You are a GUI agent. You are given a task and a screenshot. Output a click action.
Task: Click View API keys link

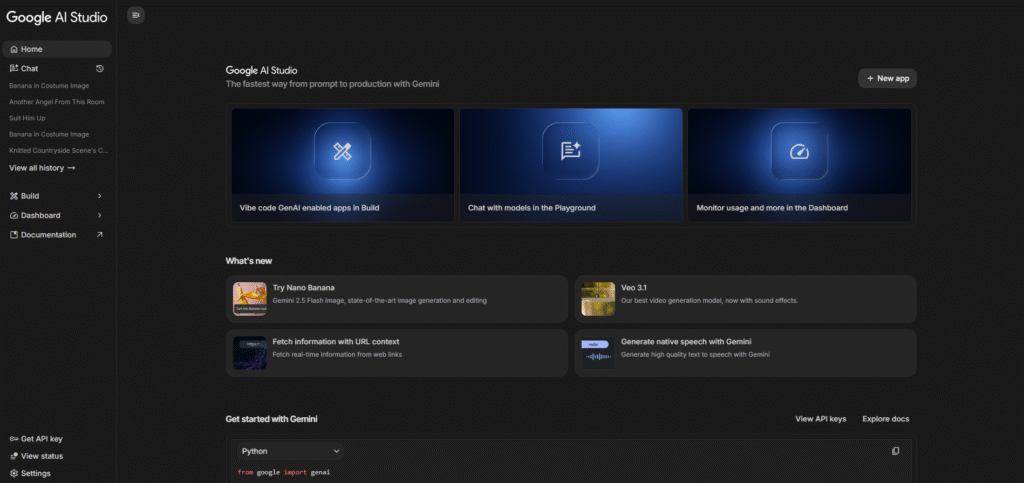pos(820,418)
